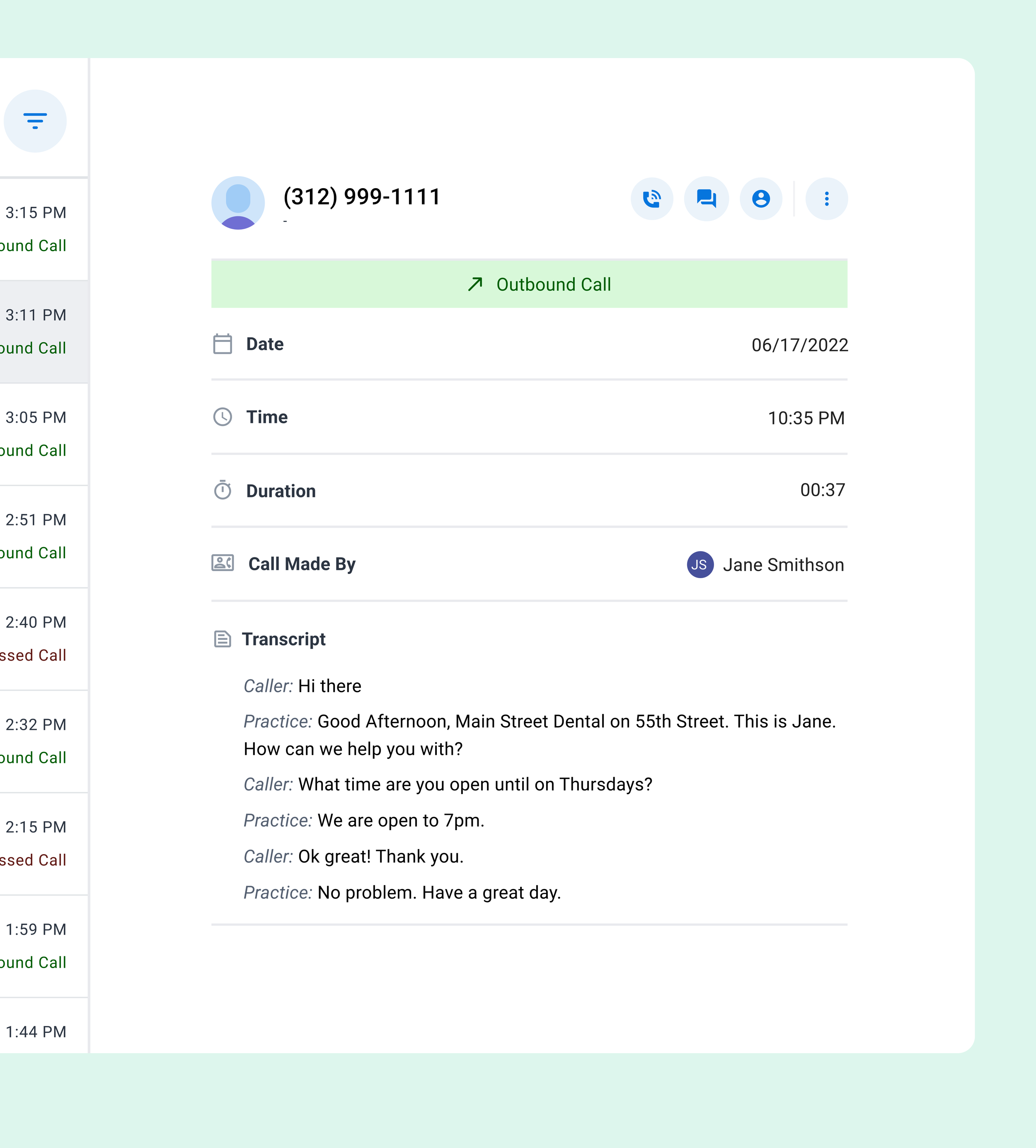
Task: Click the document icon beside Transcript
Action: 223,639
